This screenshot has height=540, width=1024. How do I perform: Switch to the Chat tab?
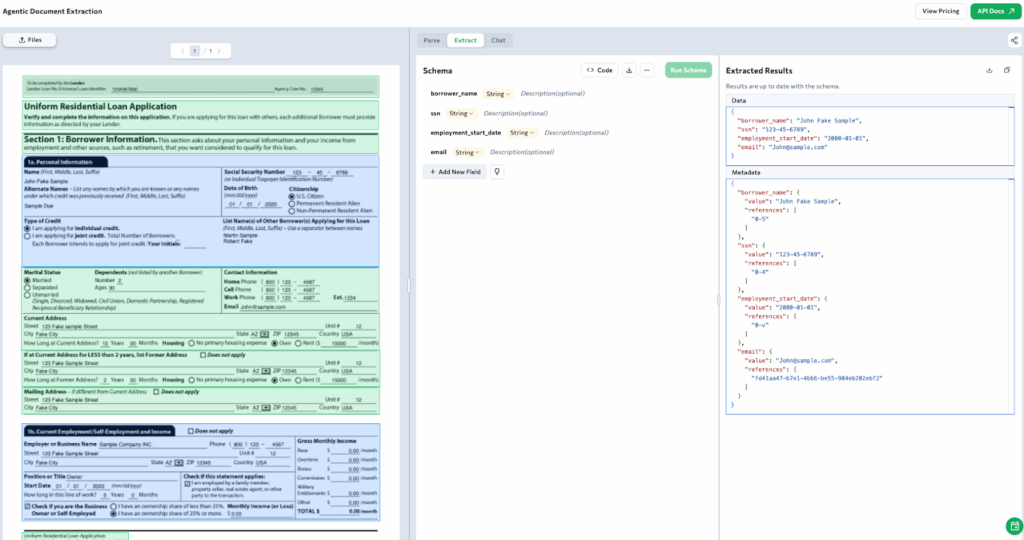coord(497,40)
